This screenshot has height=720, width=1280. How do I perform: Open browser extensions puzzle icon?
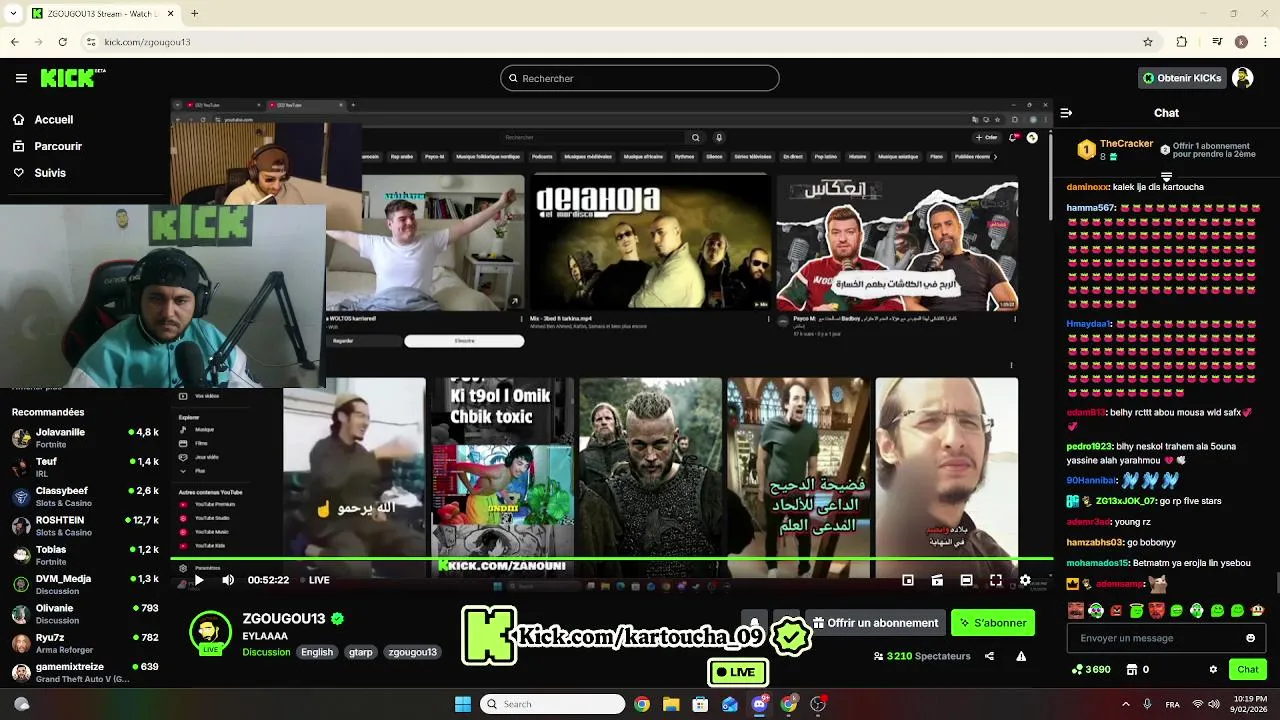tap(1182, 42)
